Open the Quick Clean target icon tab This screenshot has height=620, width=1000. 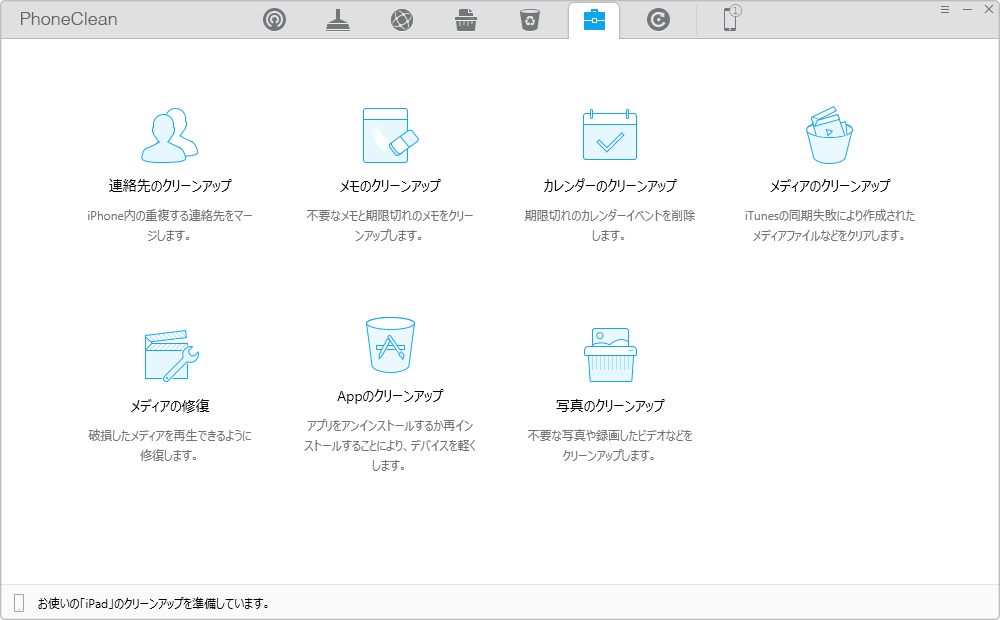pos(274,20)
